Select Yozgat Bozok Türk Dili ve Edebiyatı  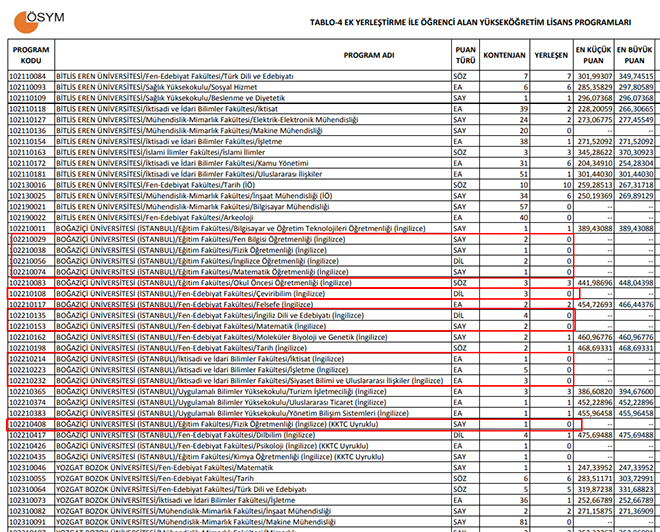click(181, 489)
